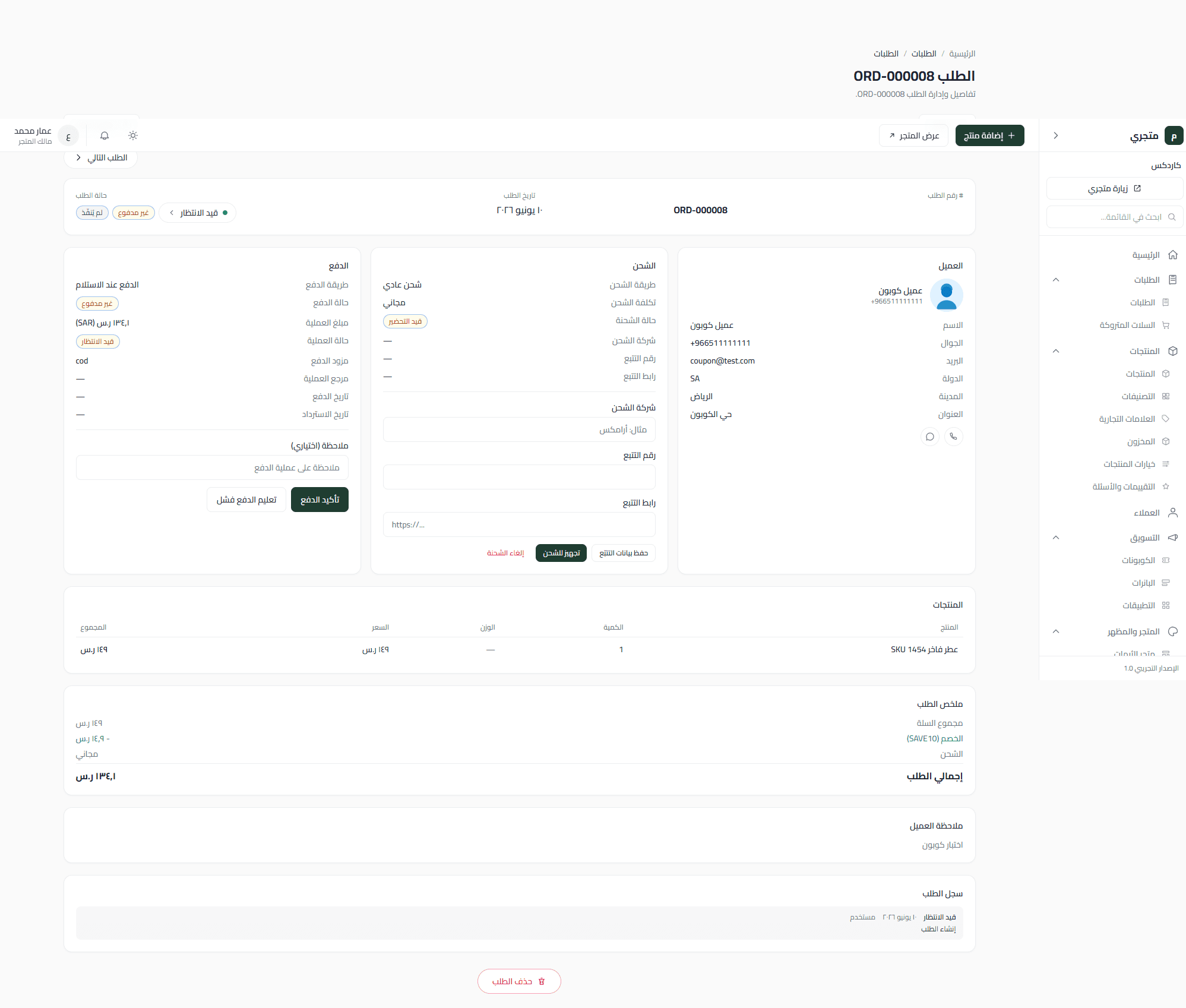Click the customer profile avatar
Screen dimensions: 1186x1008
947,295
